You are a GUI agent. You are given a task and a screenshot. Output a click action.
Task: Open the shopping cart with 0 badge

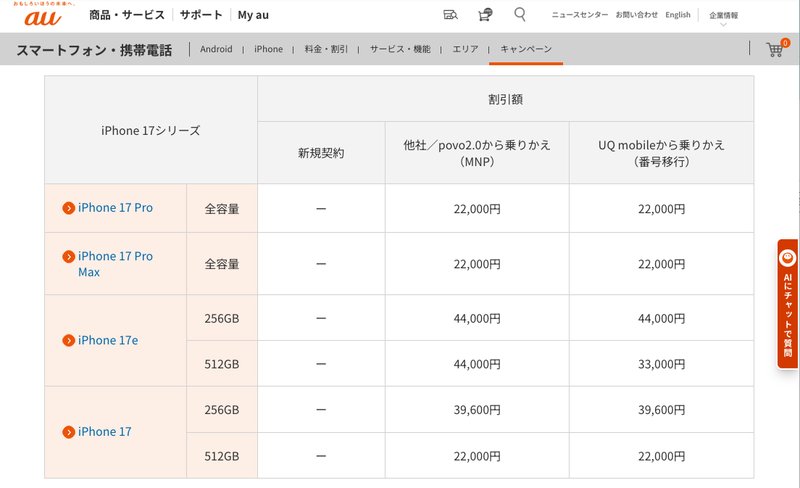pos(777,48)
